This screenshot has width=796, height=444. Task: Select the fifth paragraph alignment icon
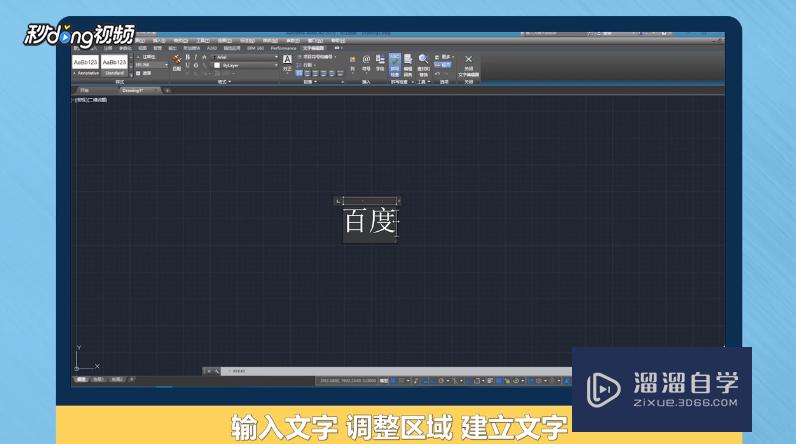(x=333, y=73)
